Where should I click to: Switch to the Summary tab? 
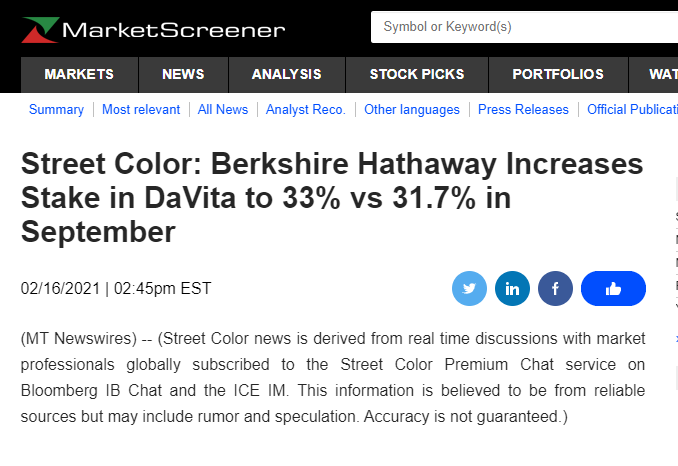(x=56, y=110)
